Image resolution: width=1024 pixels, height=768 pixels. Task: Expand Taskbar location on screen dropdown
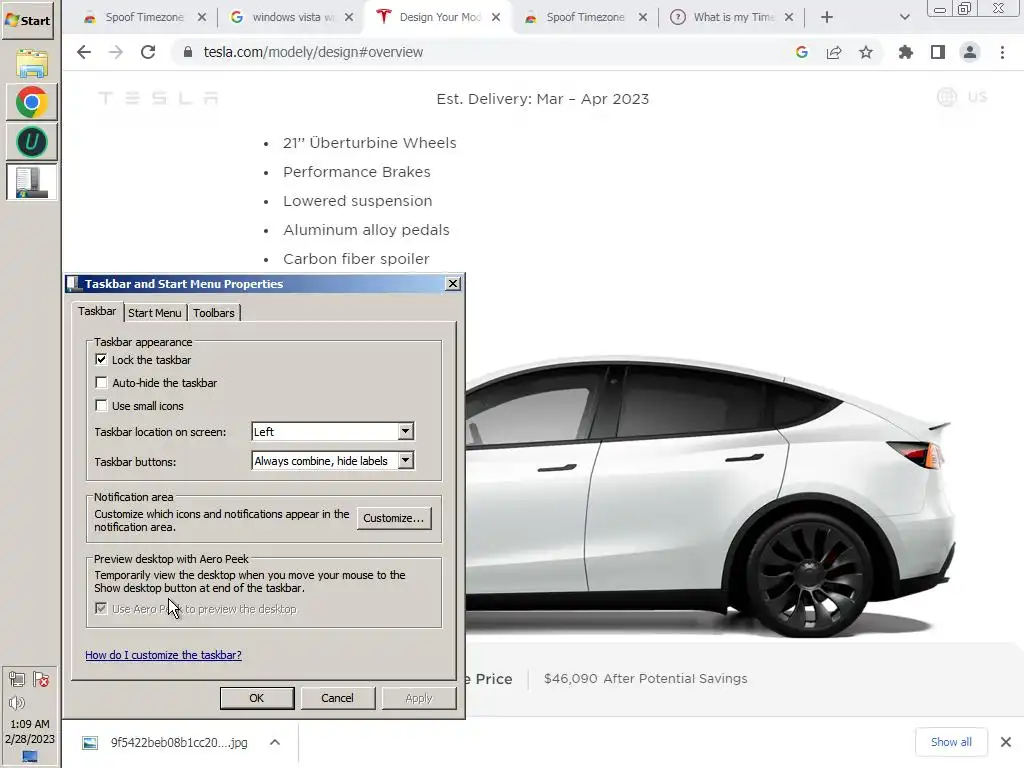coord(406,431)
